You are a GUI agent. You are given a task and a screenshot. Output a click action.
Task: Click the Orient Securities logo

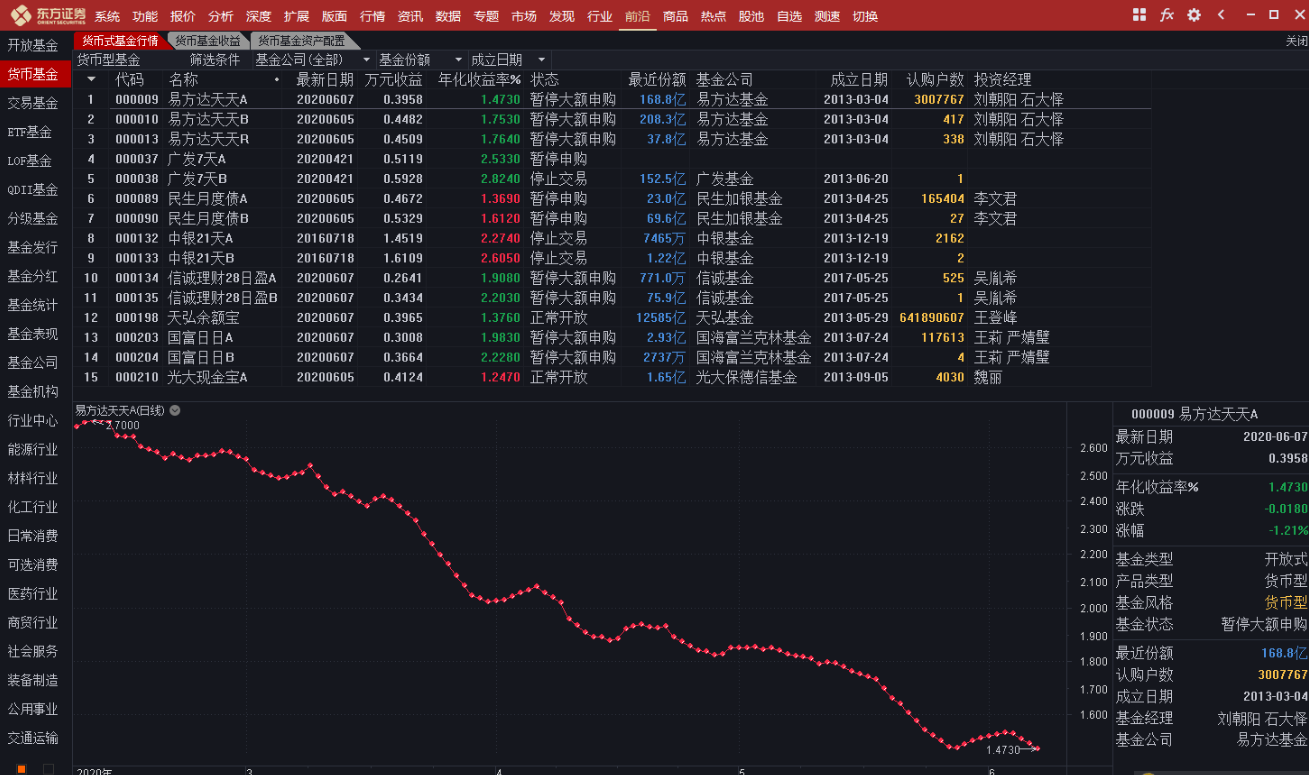pos(48,15)
